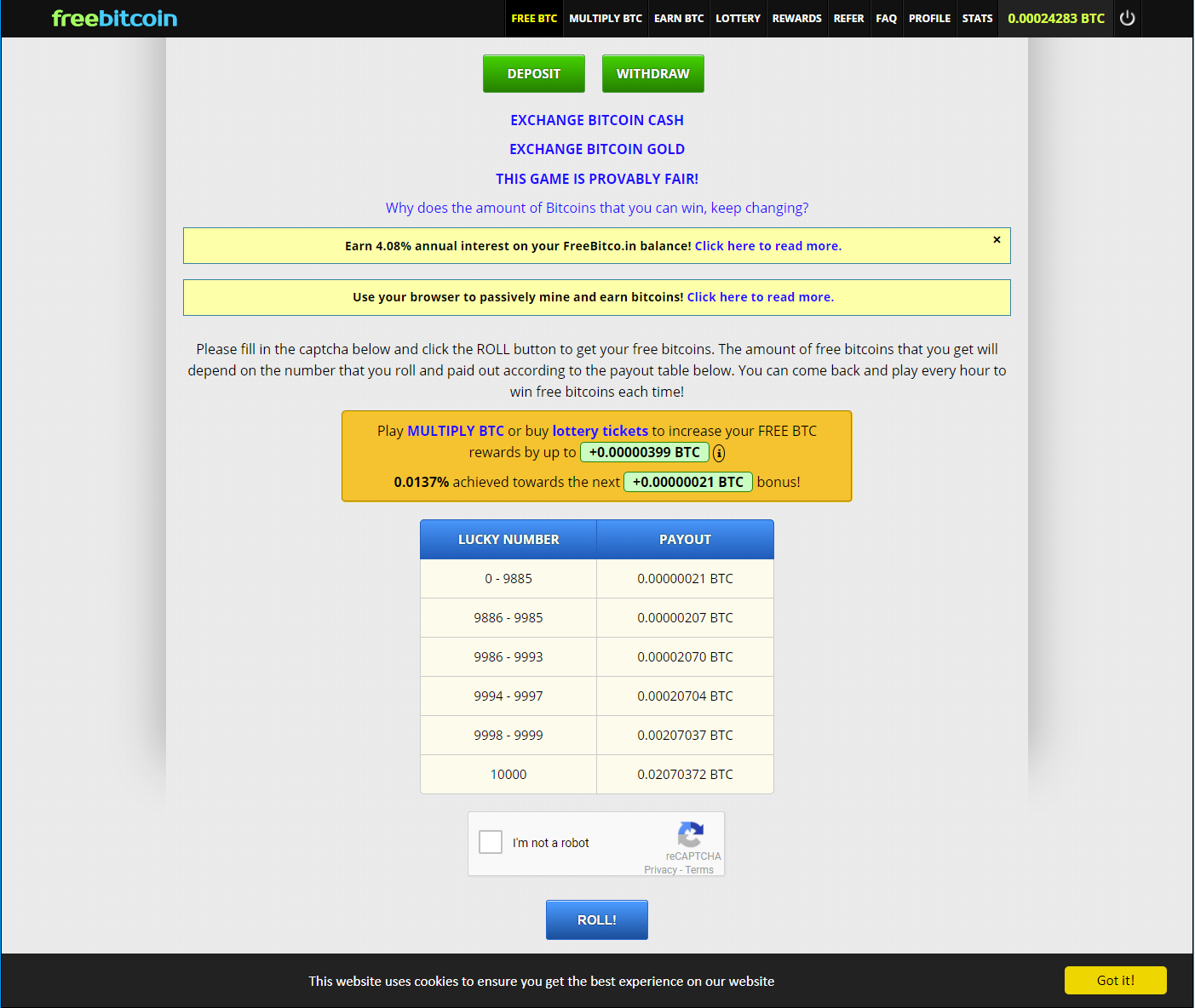Select the LOTTERY menu item
Image resolution: width=1195 pixels, height=1008 pixels.
tap(738, 18)
